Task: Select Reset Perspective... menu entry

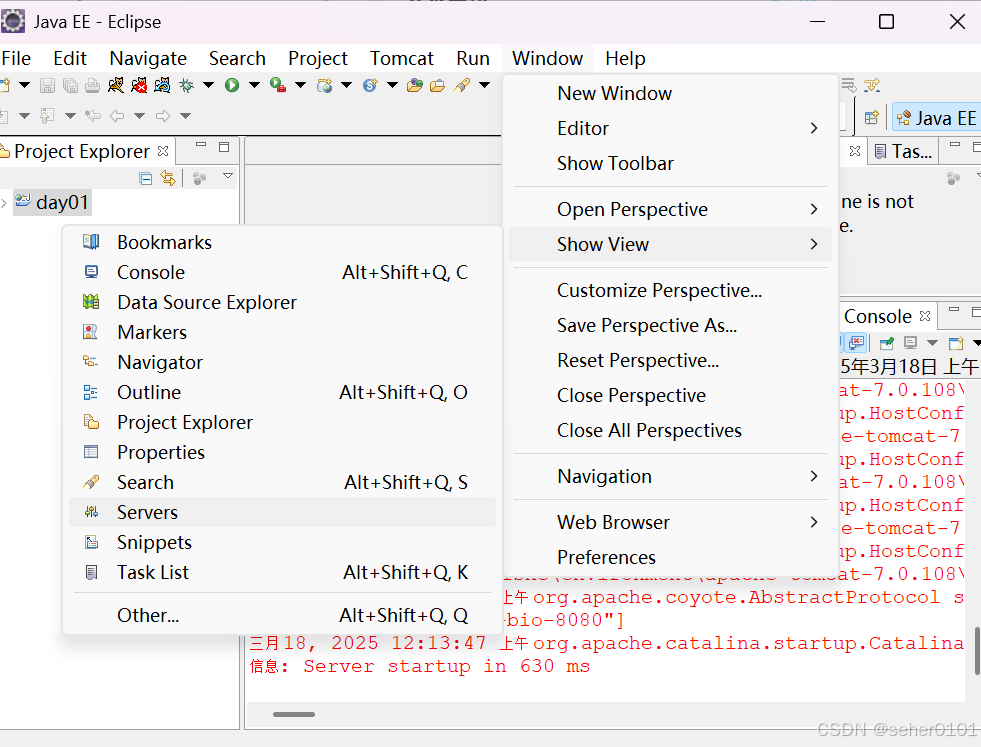Action: pos(670,360)
